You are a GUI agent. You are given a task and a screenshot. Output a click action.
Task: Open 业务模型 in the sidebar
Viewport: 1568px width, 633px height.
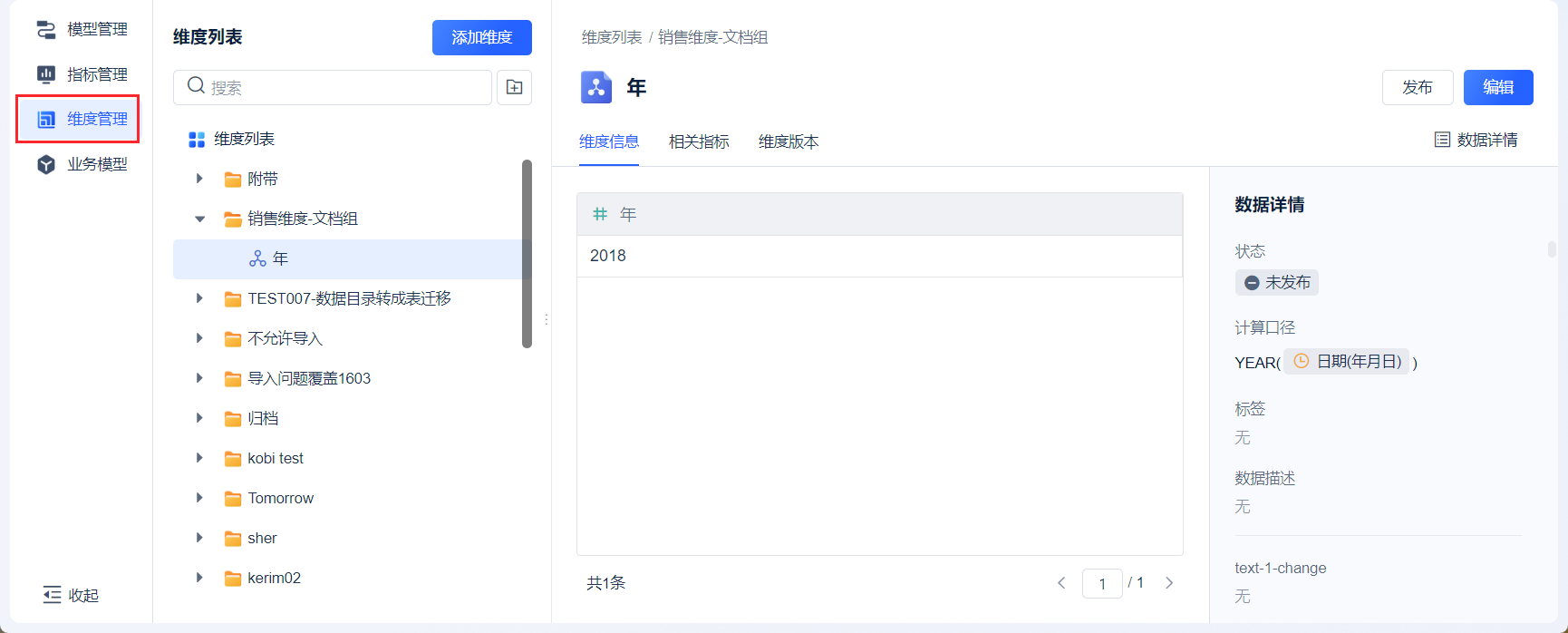tap(82, 164)
